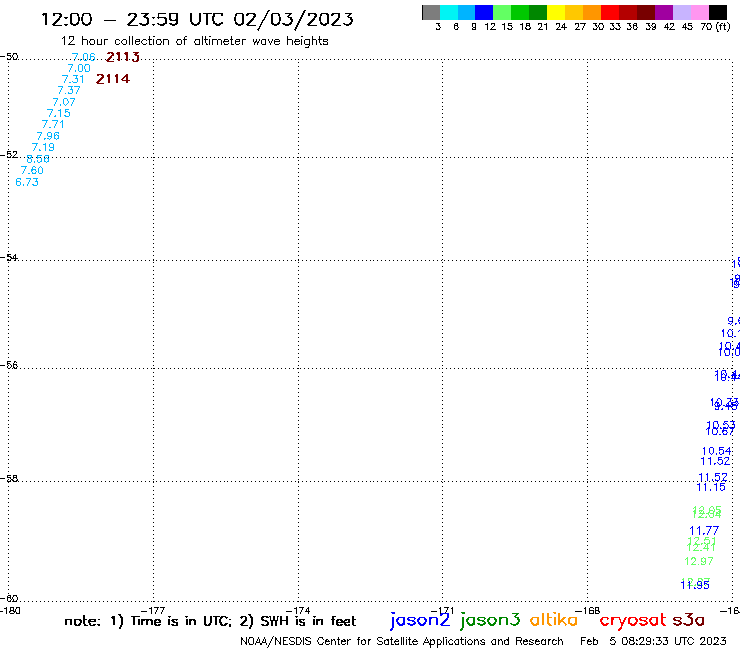Click the wave height value 7.31
Image resolution: width=740 pixels, height=650 pixels.
point(73,79)
